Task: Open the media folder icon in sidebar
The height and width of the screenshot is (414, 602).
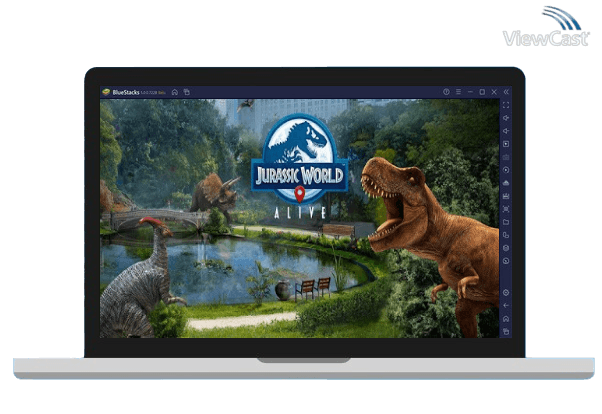Action: point(506,222)
